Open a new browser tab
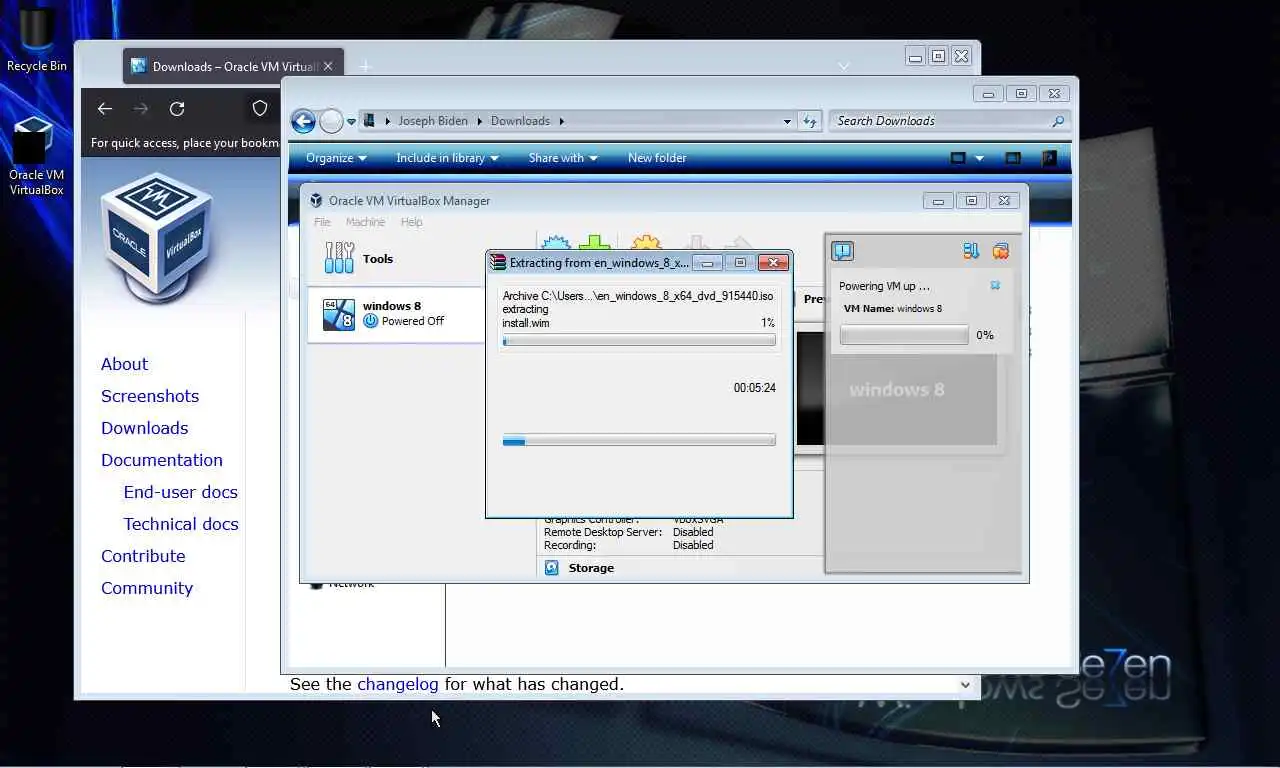The height and width of the screenshot is (768, 1280). coord(365,66)
